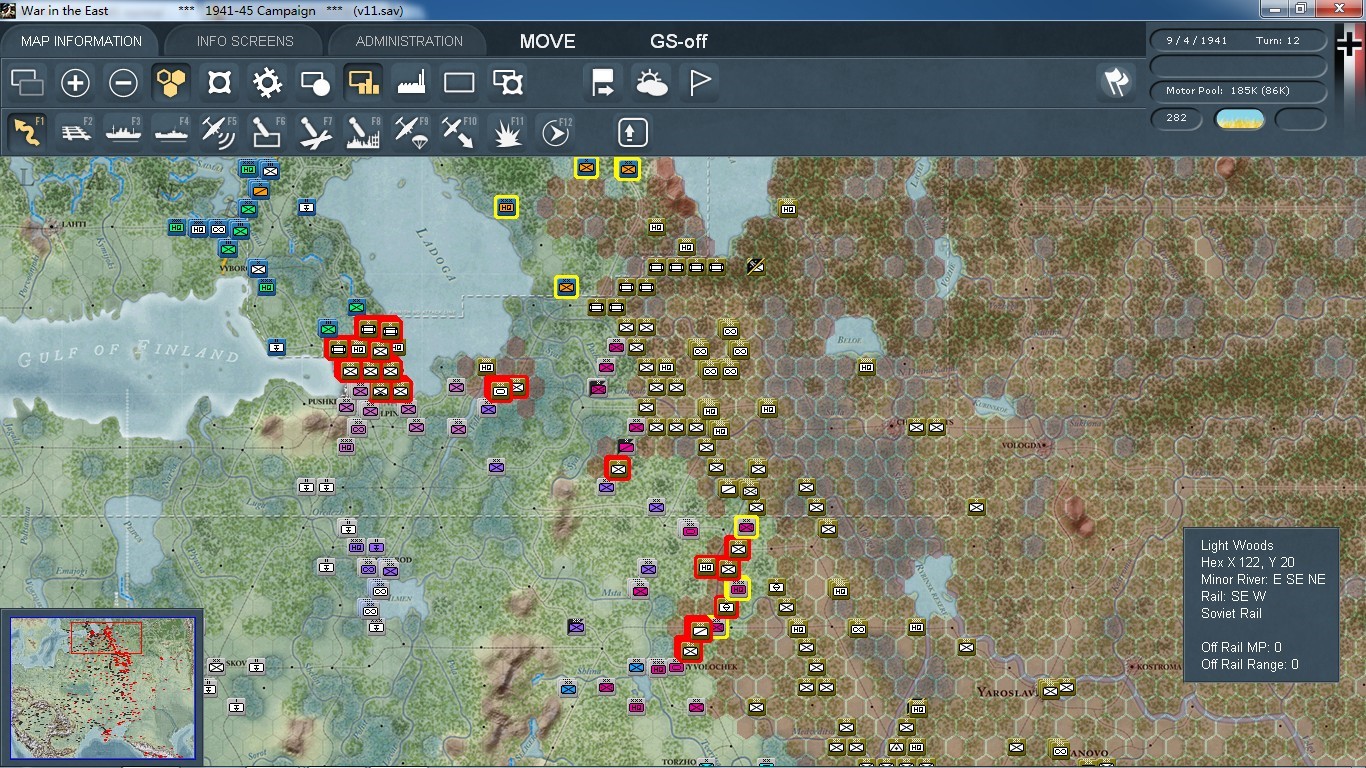Image resolution: width=1366 pixels, height=768 pixels.
Task: Open the ADMINISTRATION tab
Action: click(x=409, y=41)
